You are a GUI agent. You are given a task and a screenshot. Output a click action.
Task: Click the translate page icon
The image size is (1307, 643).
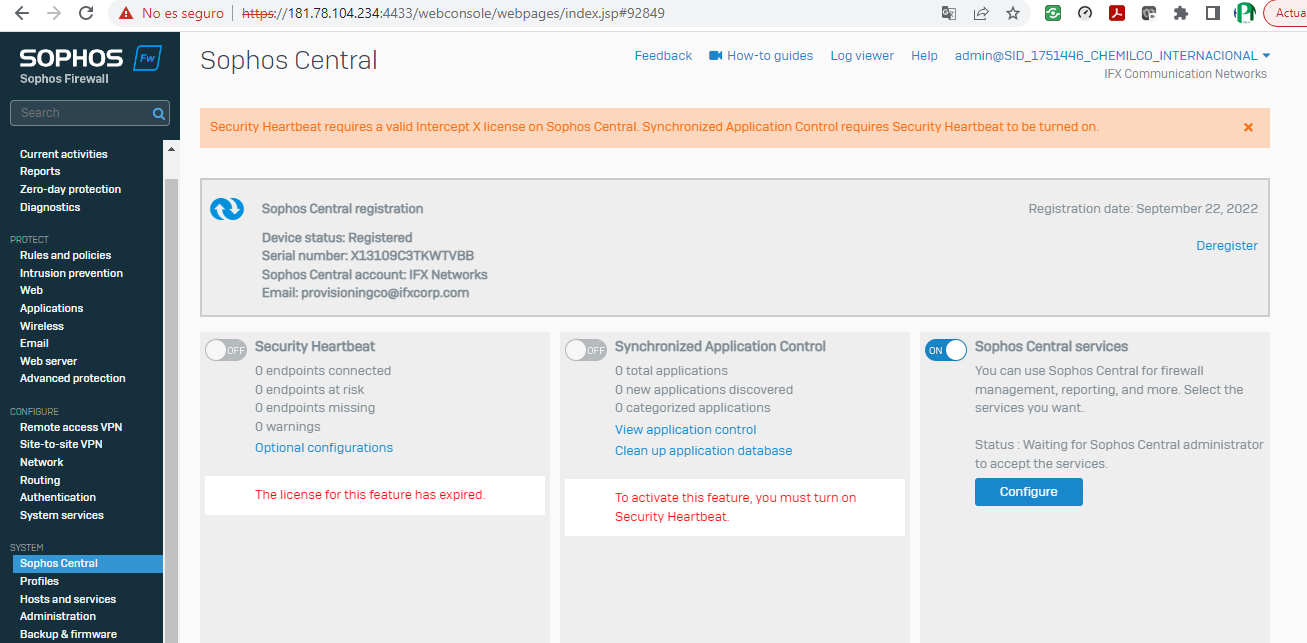pos(949,14)
